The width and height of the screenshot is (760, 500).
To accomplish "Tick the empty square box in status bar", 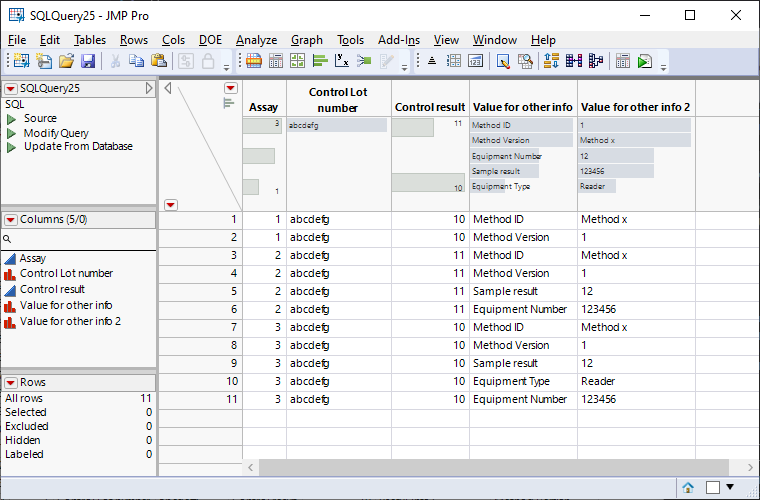I will pos(713,487).
